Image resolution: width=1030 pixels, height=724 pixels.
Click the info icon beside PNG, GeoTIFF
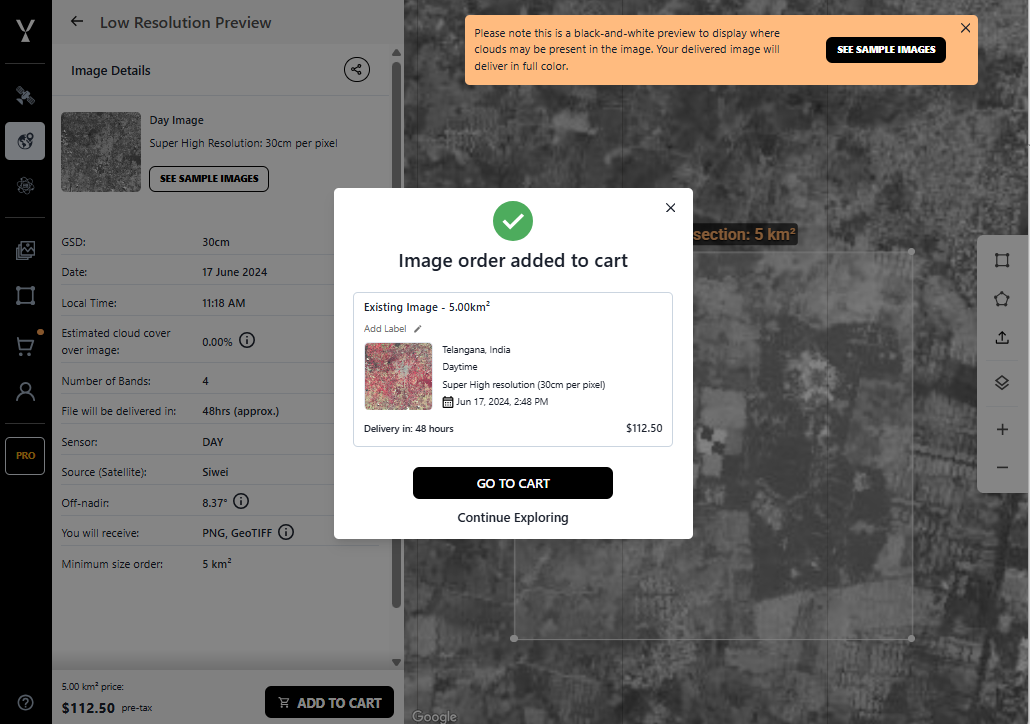286,532
